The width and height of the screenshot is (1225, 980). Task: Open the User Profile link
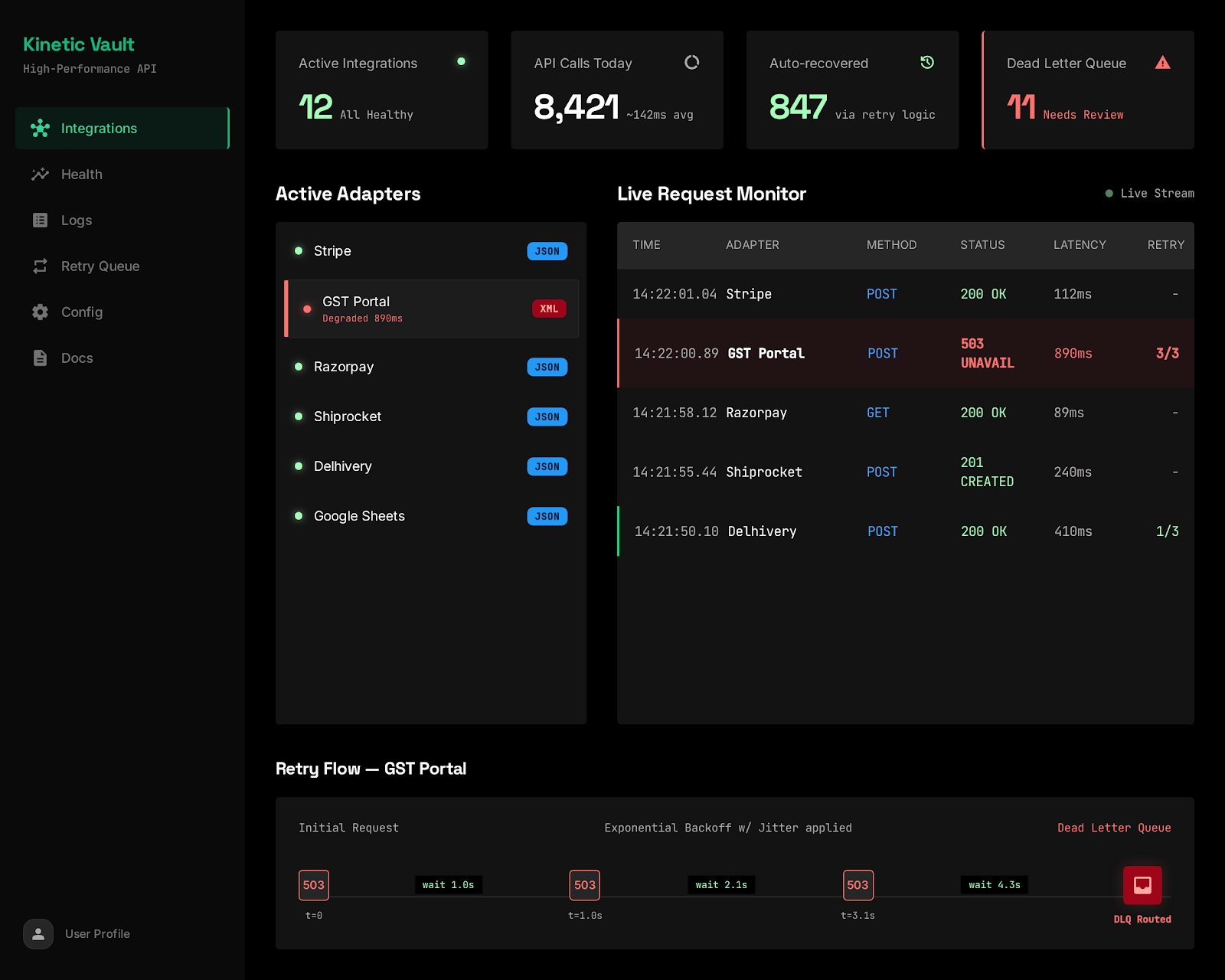click(x=97, y=934)
